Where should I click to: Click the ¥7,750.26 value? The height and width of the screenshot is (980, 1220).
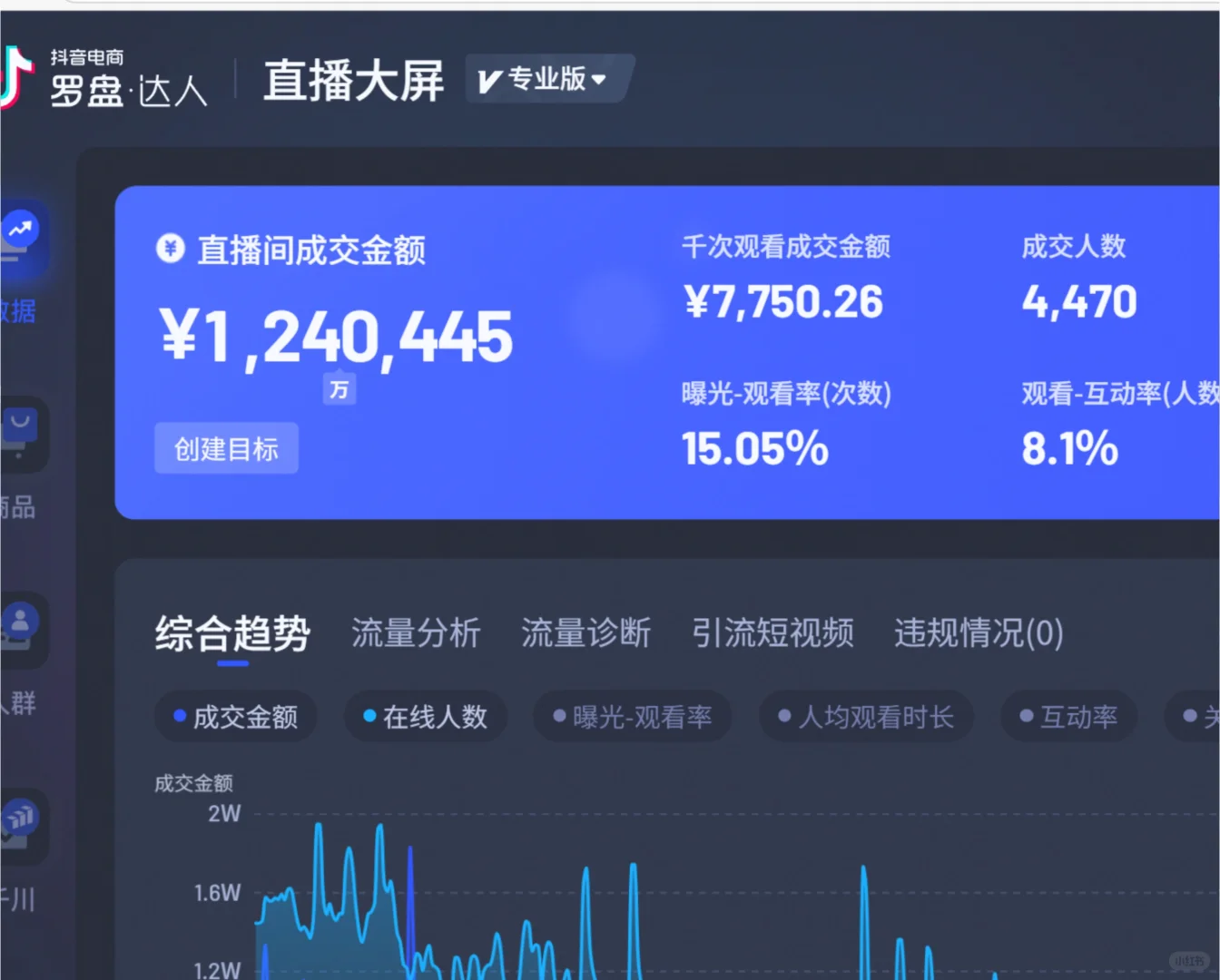click(x=782, y=301)
